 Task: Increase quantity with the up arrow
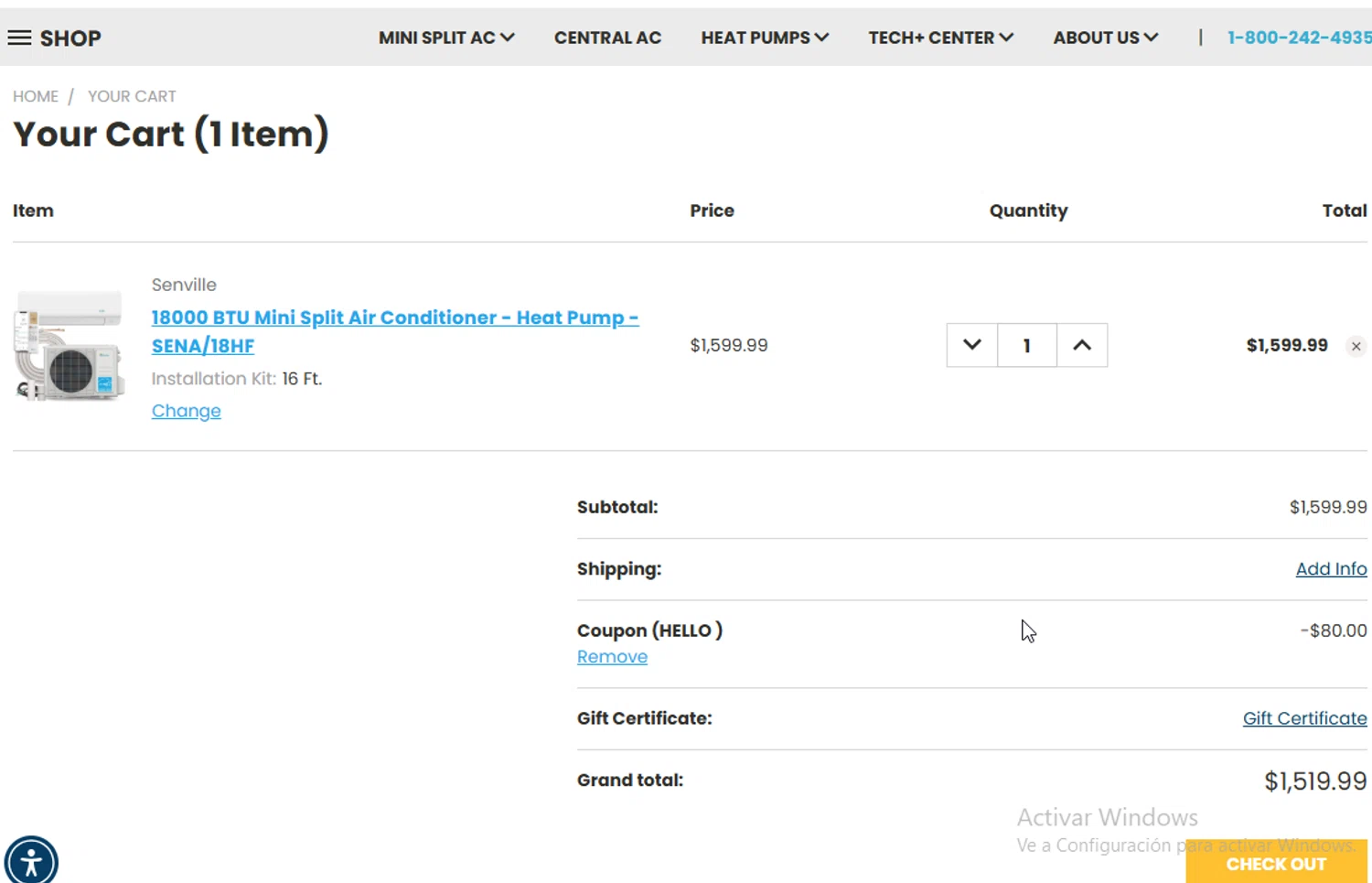pos(1082,345)
